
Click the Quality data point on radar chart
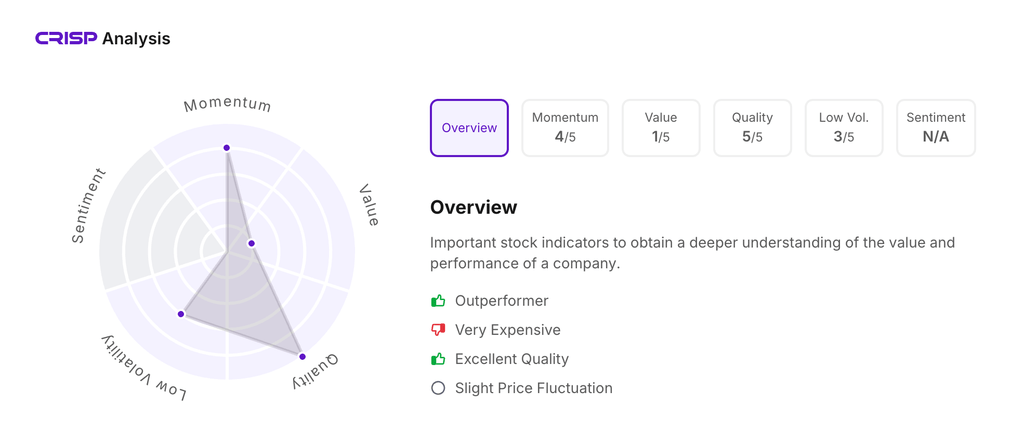point(302,356)
